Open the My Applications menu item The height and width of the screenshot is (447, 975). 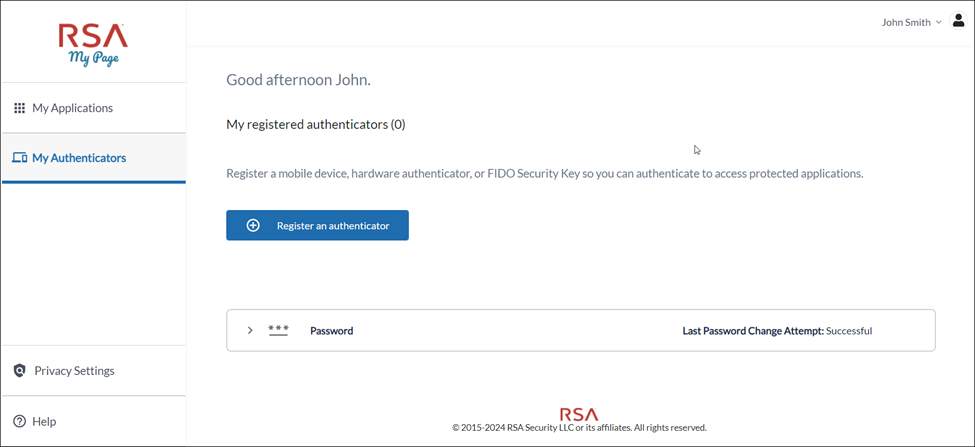tap(72, 108)
